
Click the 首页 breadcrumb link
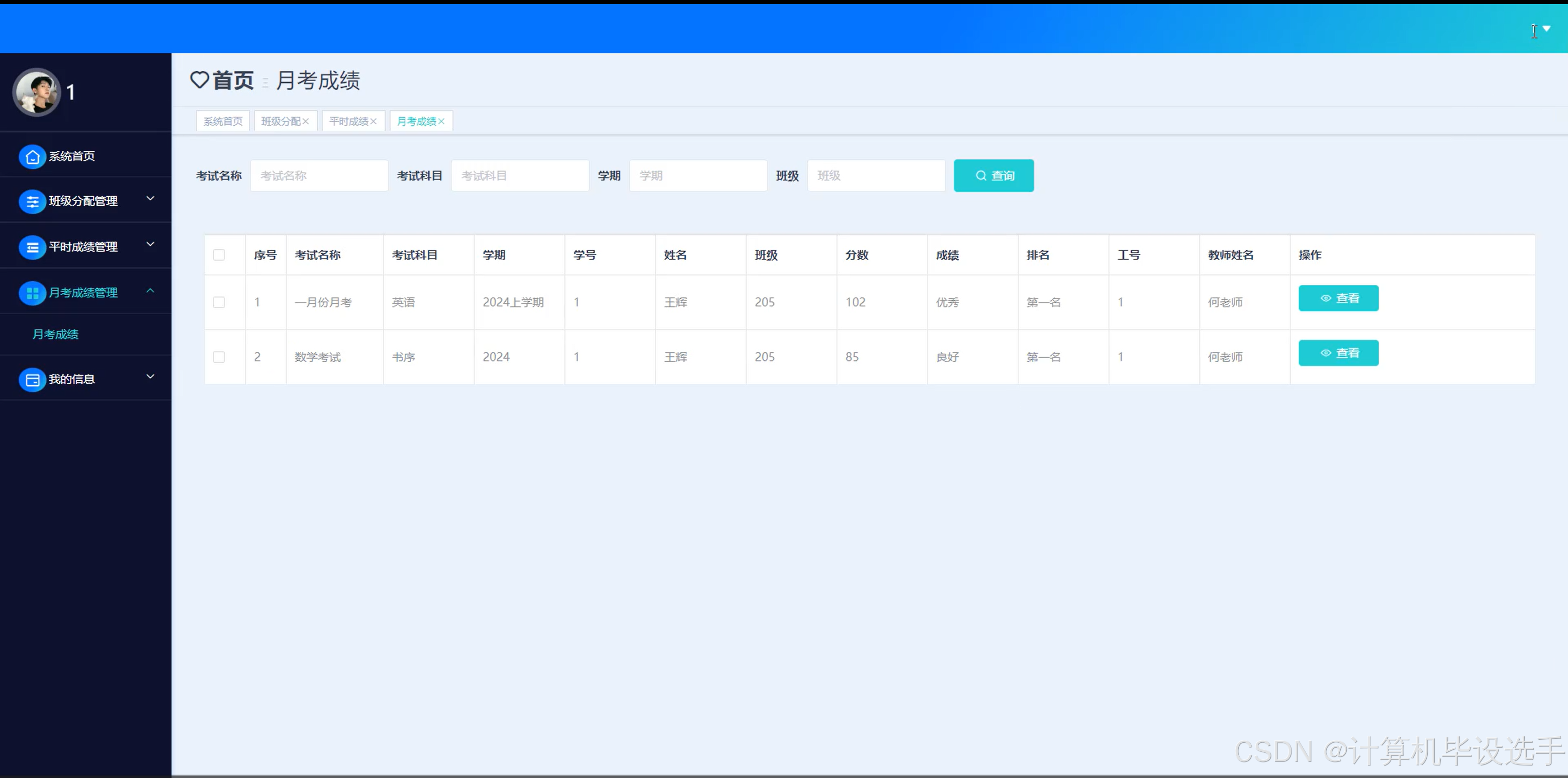tap(233, 80)
